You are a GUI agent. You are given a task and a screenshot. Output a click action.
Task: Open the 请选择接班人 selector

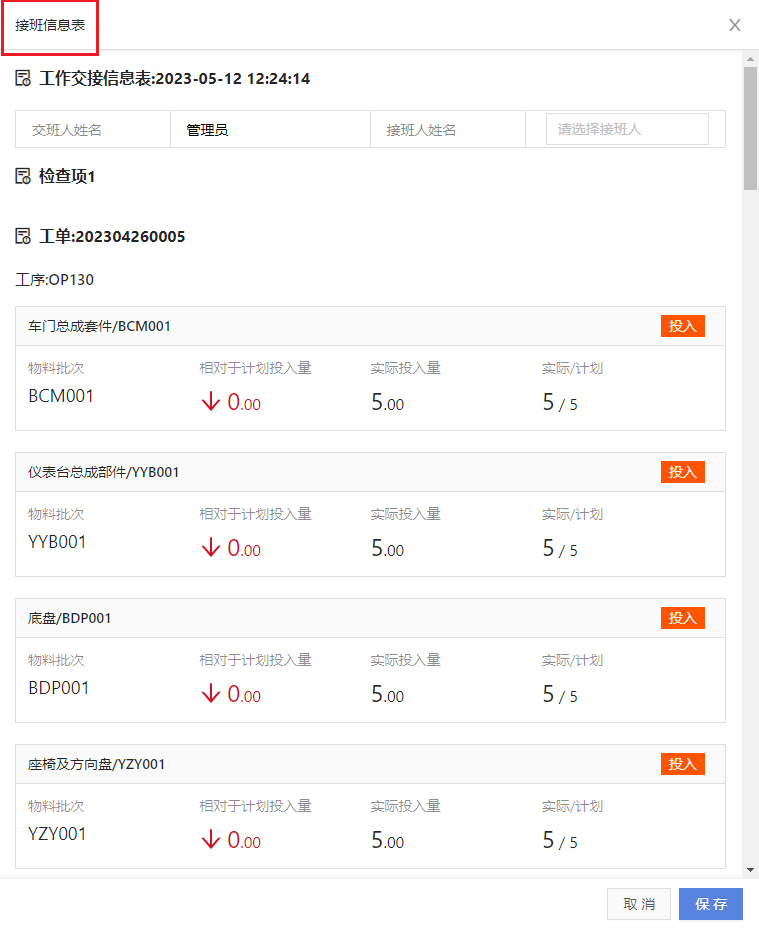(627, 129)
